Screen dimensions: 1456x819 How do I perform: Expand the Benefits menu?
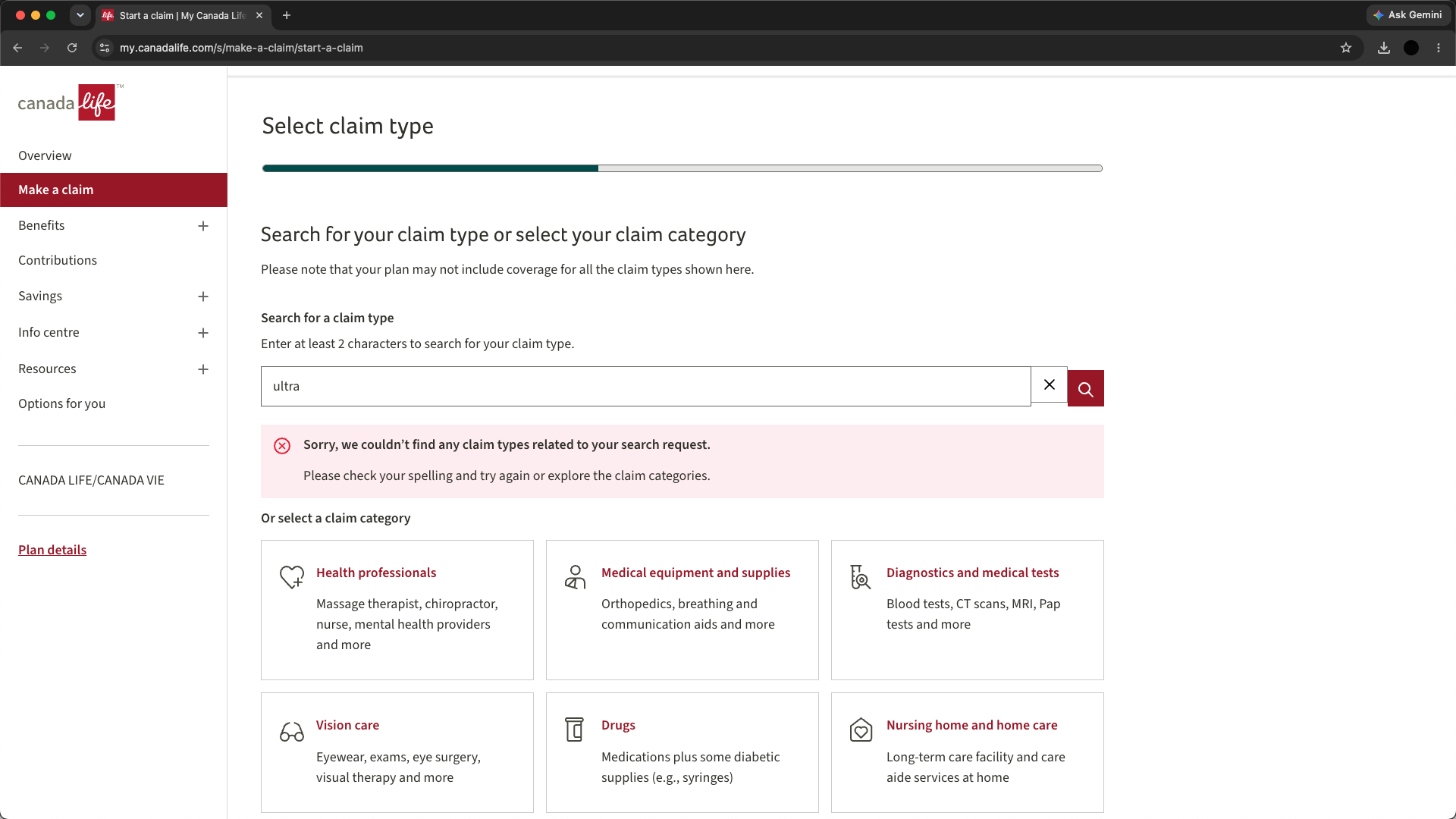(203, 226)
